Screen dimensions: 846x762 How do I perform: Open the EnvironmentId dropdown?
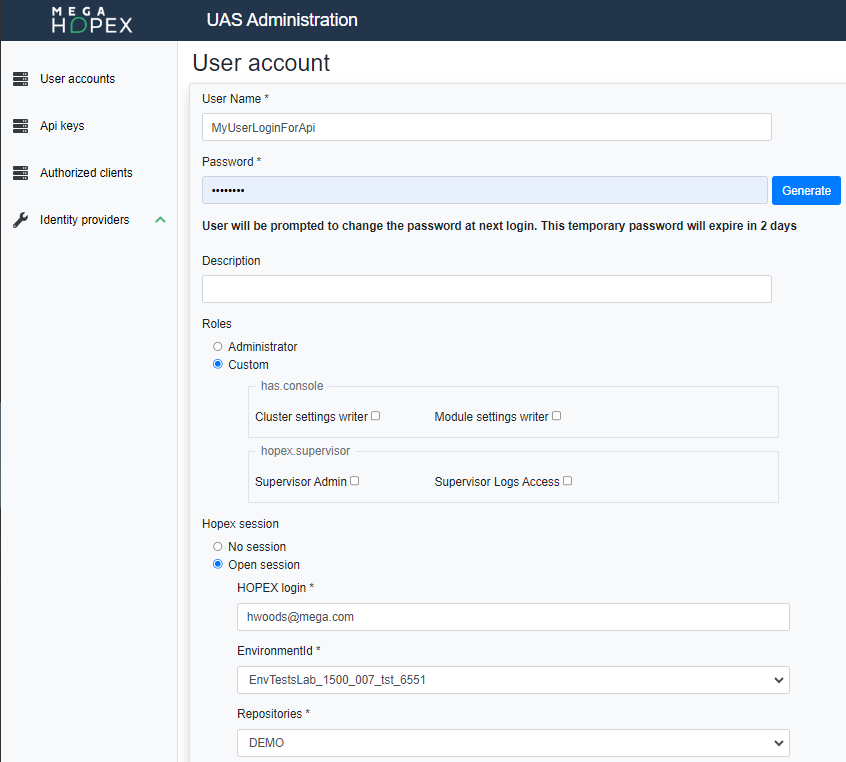[513, 680]
